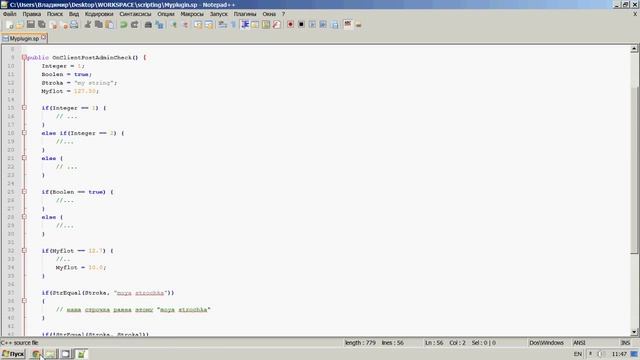The height and width of the screenshot is (360, 640).
Task: Open User Defined Language toolbar icon
Action: pyautogui.click(x=255, y=24)
